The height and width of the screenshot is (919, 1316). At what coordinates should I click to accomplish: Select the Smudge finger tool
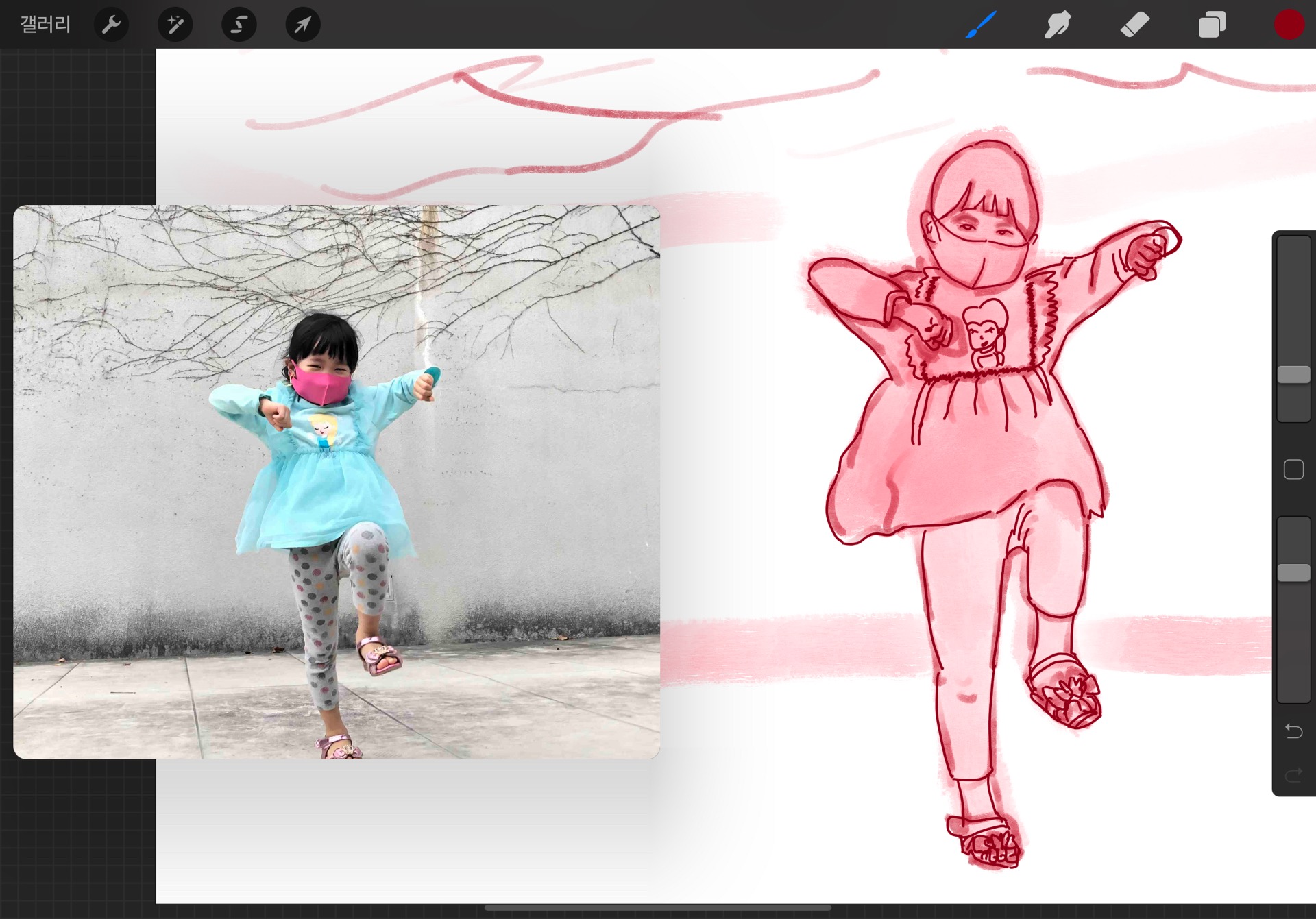coord(1058,25)
